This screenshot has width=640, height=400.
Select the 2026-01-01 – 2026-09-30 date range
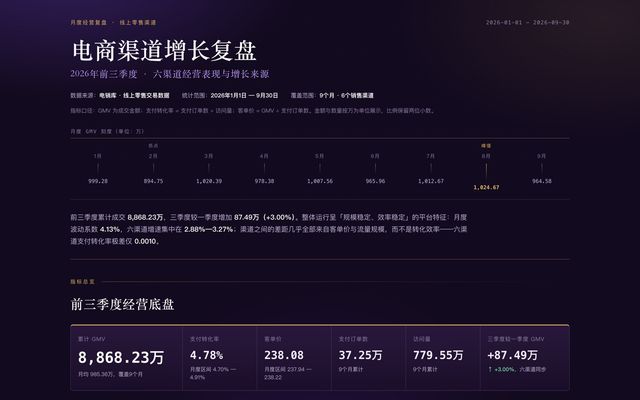(x=527, y=22)
